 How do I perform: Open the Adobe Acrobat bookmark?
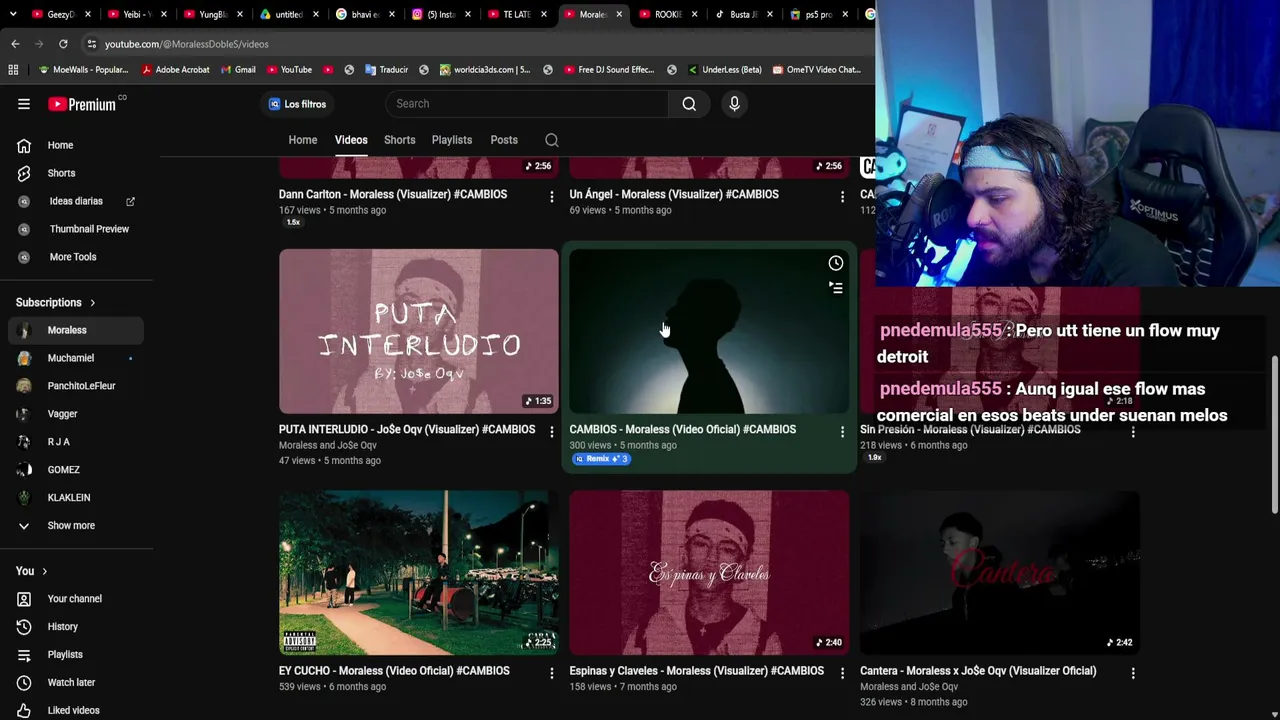pyautogui.click(x=175, y=70)
